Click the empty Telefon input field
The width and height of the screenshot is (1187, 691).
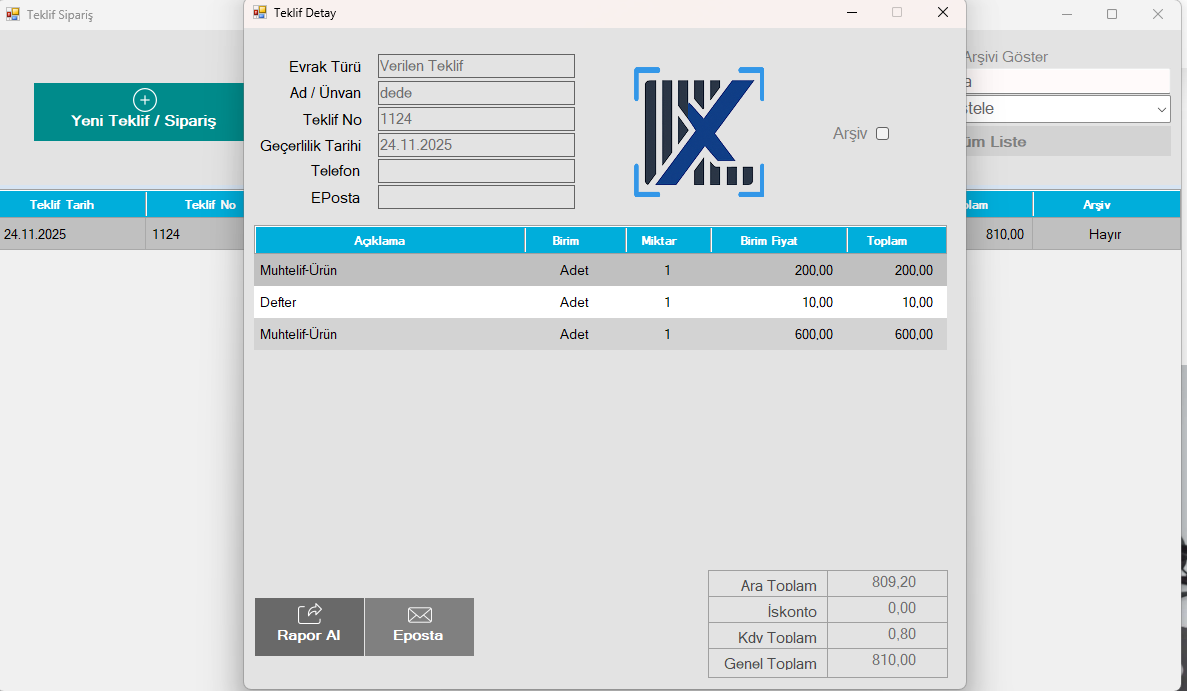click(476, 171)
